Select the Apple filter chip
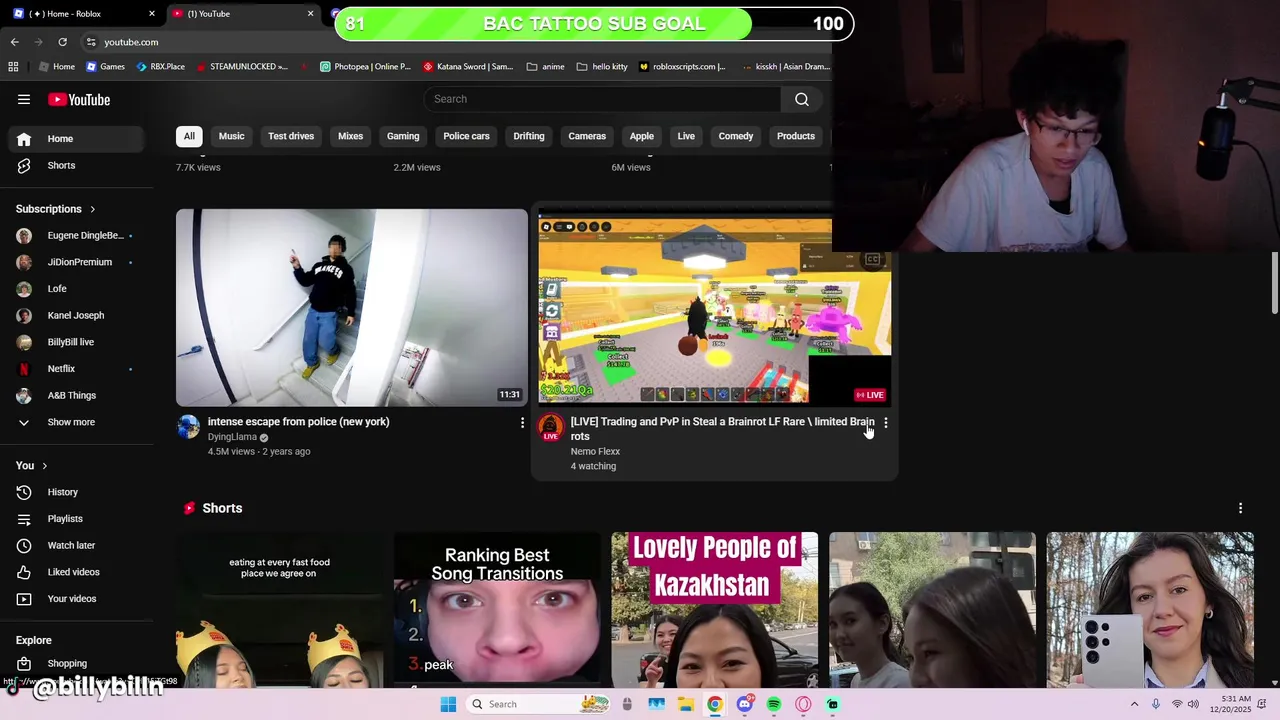1280x720 pixels. (x=642, y=136)
